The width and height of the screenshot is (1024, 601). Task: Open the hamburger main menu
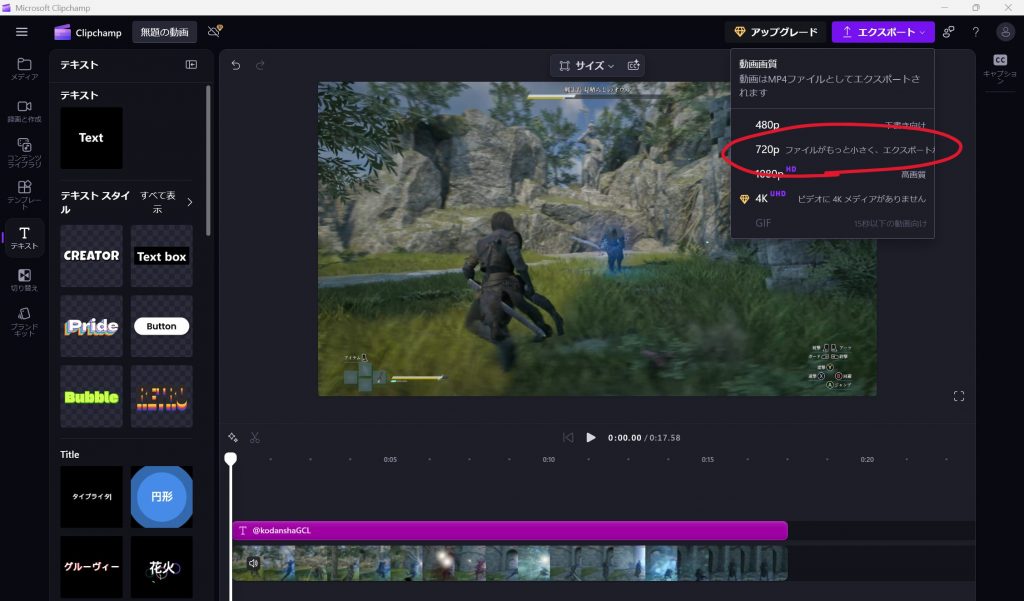coord(22,31)
